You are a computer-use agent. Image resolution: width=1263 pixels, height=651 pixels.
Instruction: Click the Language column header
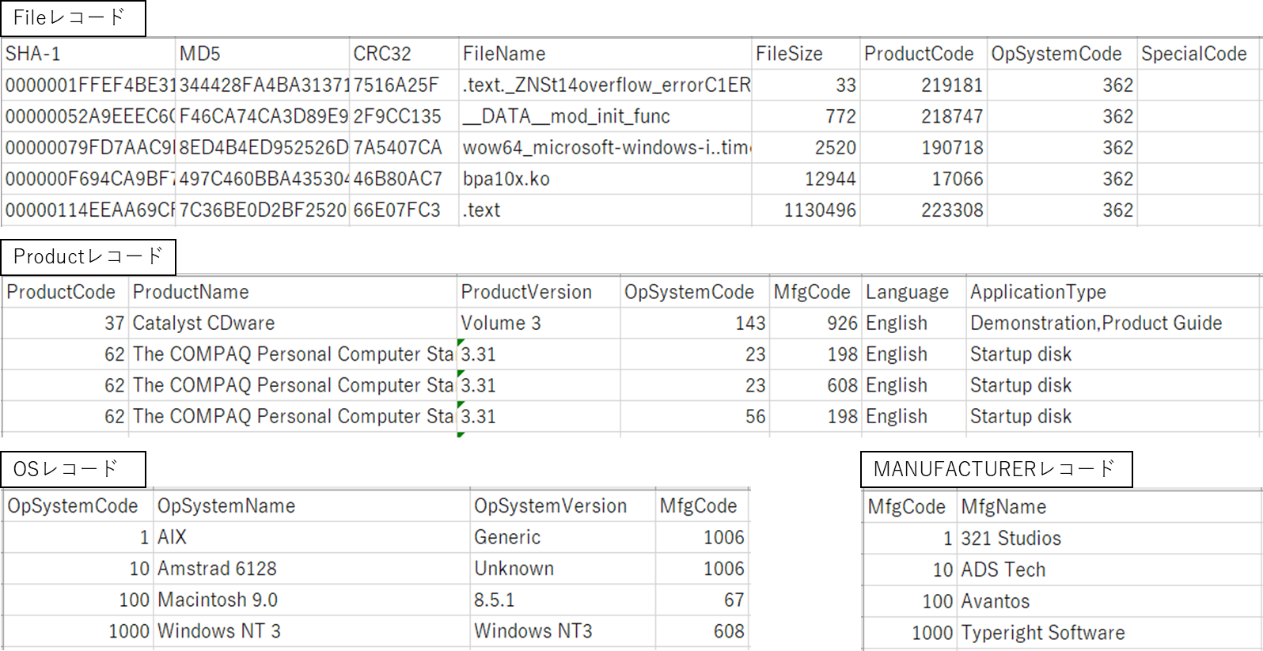coord(907,292)
